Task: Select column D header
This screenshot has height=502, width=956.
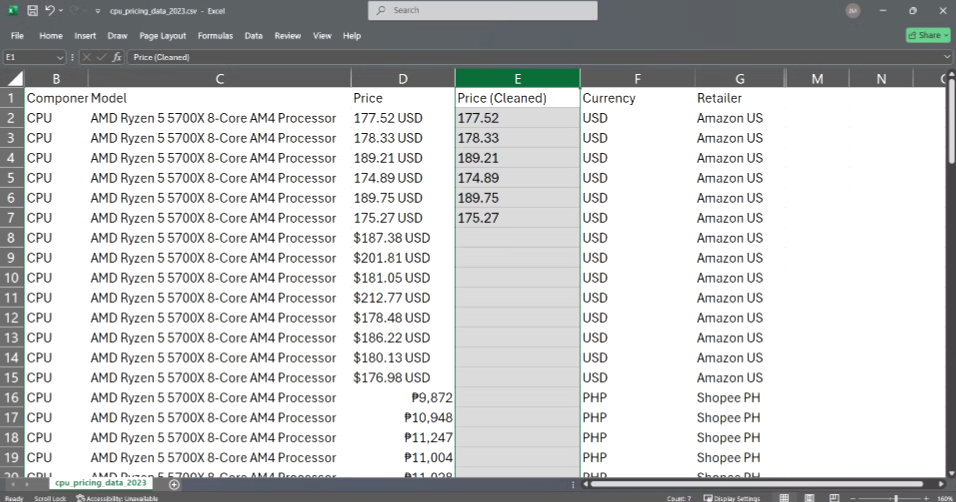Action: coord(403,79)
